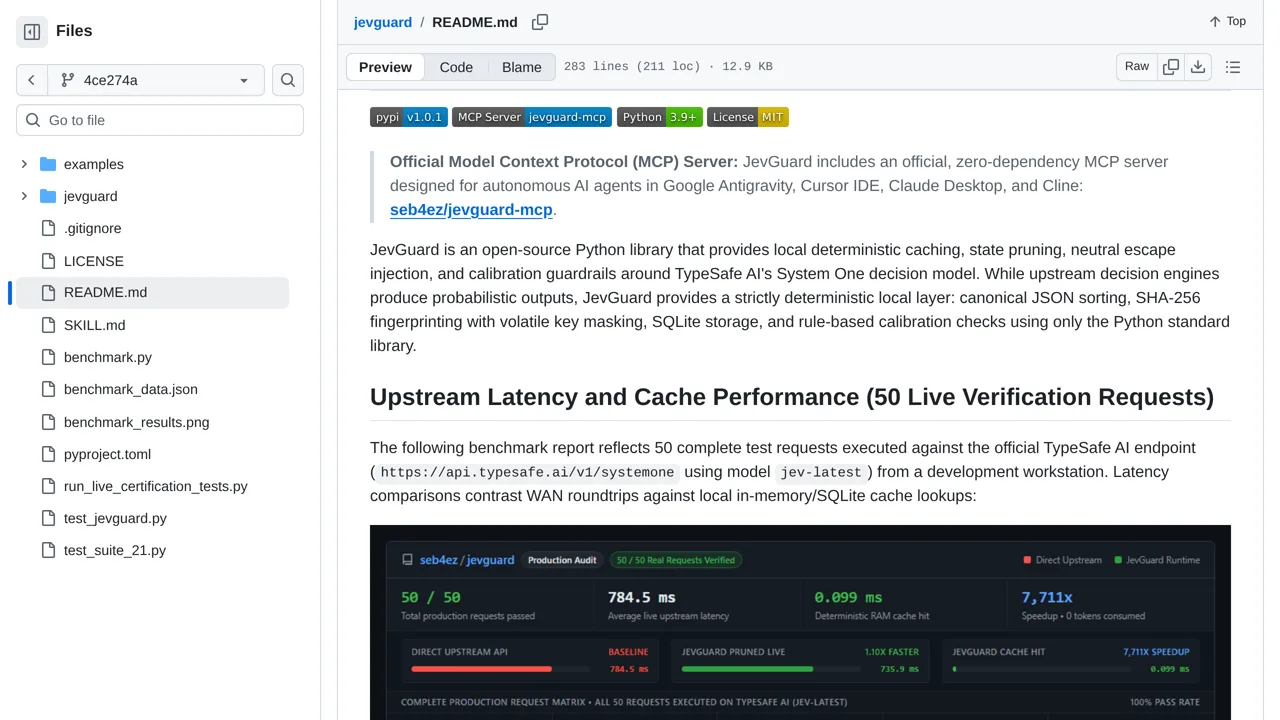Click the examples folder icon

(48, 164)
